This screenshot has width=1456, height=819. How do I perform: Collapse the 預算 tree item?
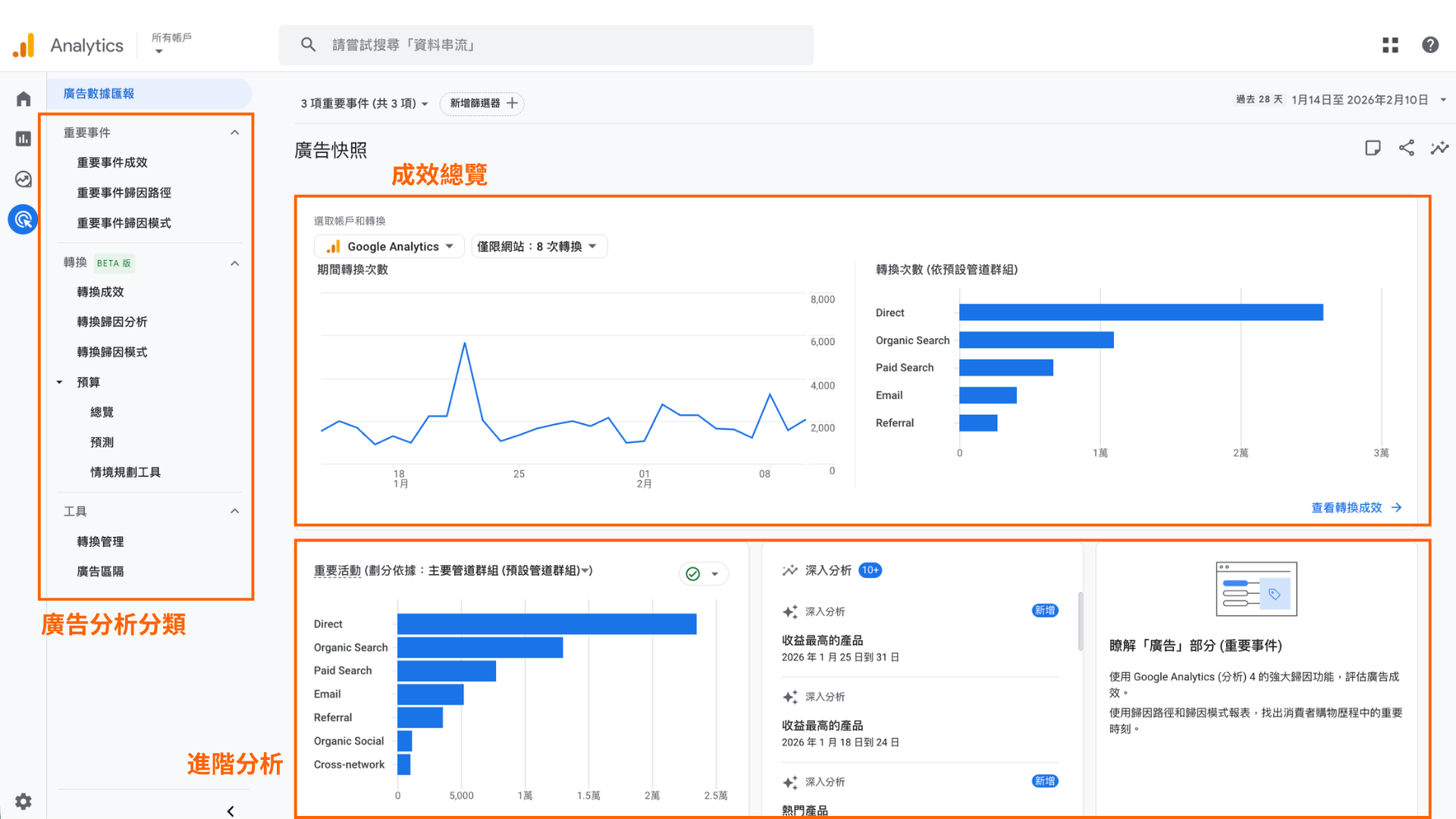60,382
